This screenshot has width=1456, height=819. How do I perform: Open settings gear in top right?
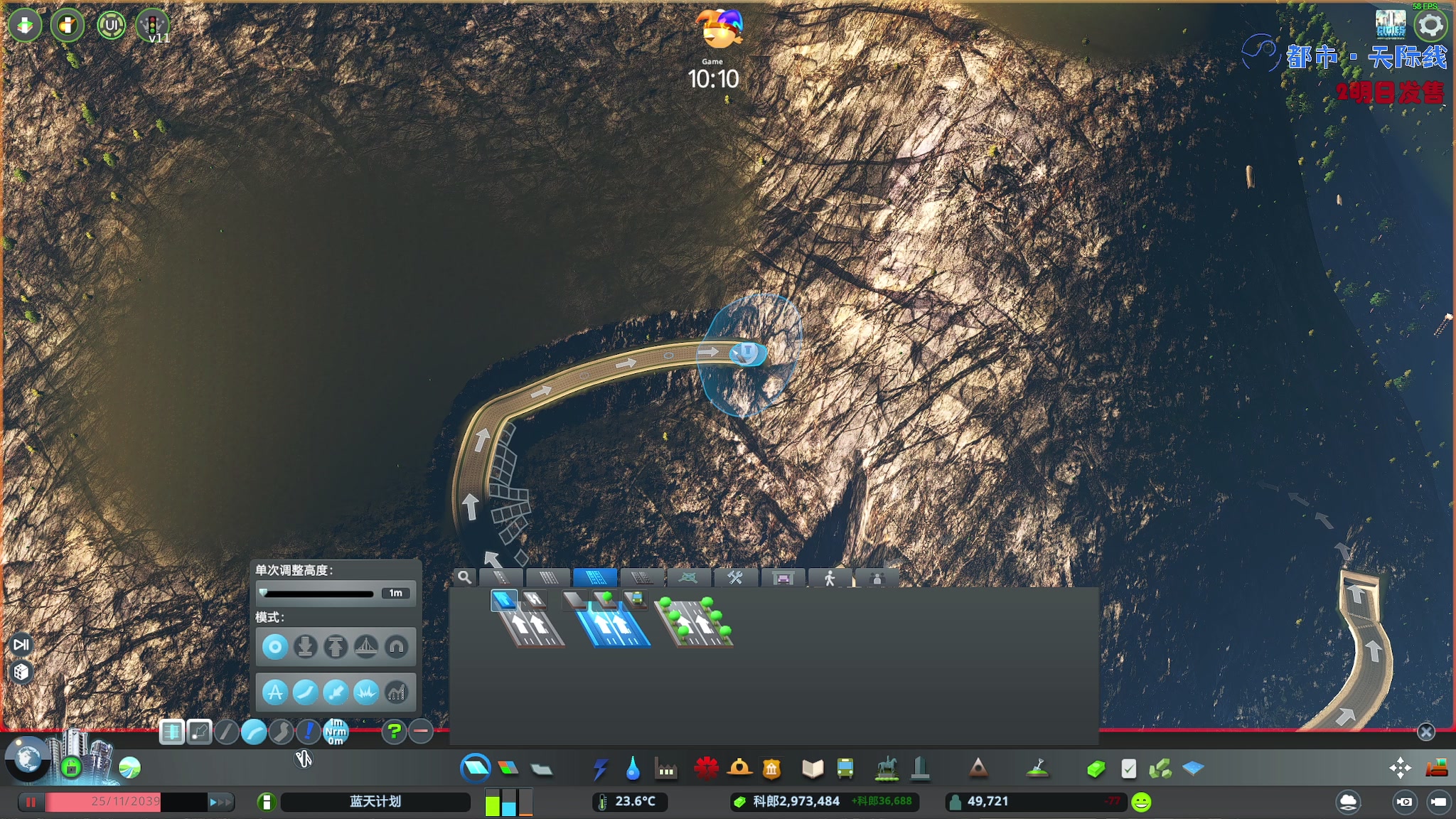[1430, 26]
